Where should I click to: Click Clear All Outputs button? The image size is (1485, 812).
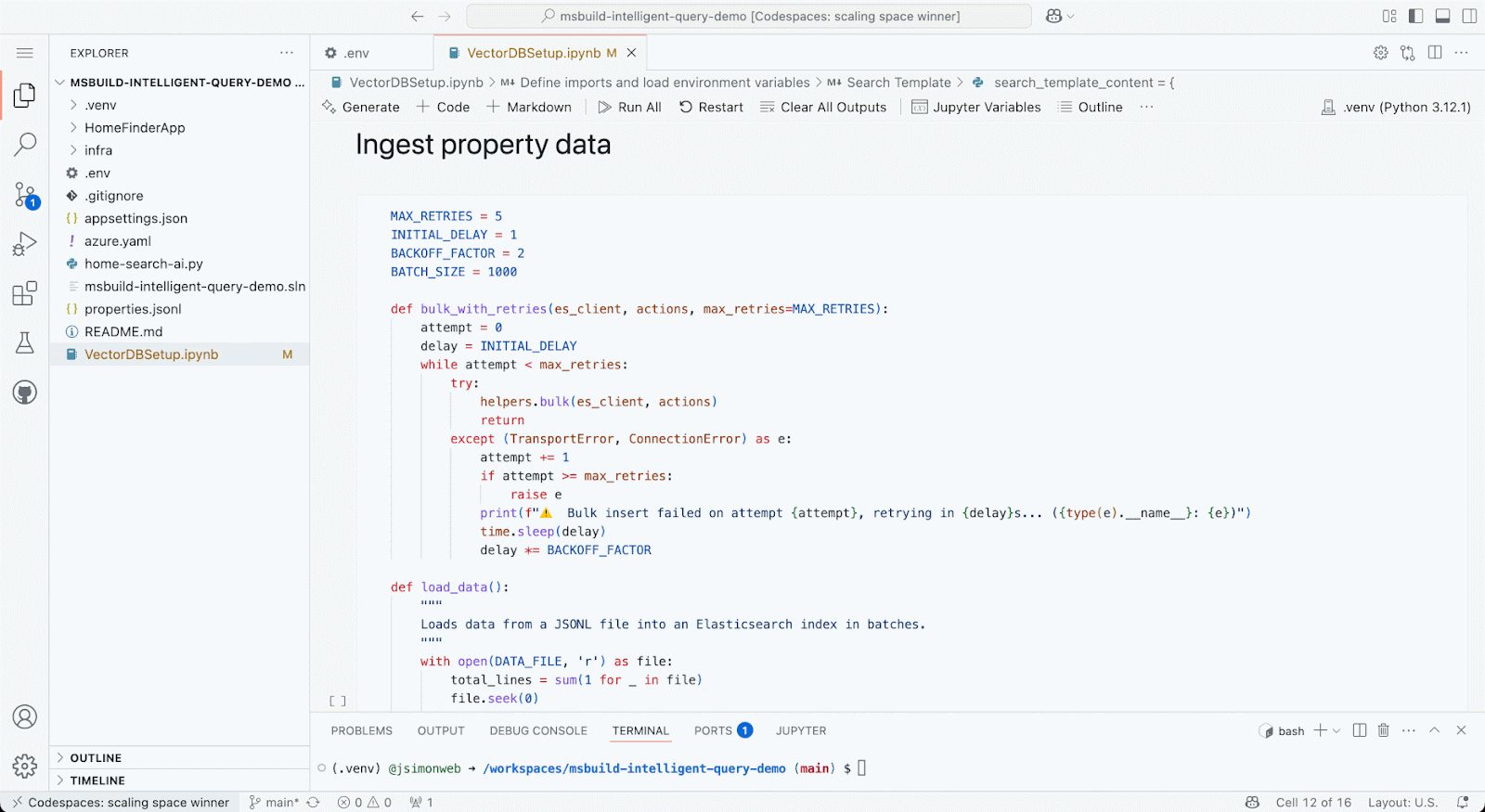coord(823,108)
